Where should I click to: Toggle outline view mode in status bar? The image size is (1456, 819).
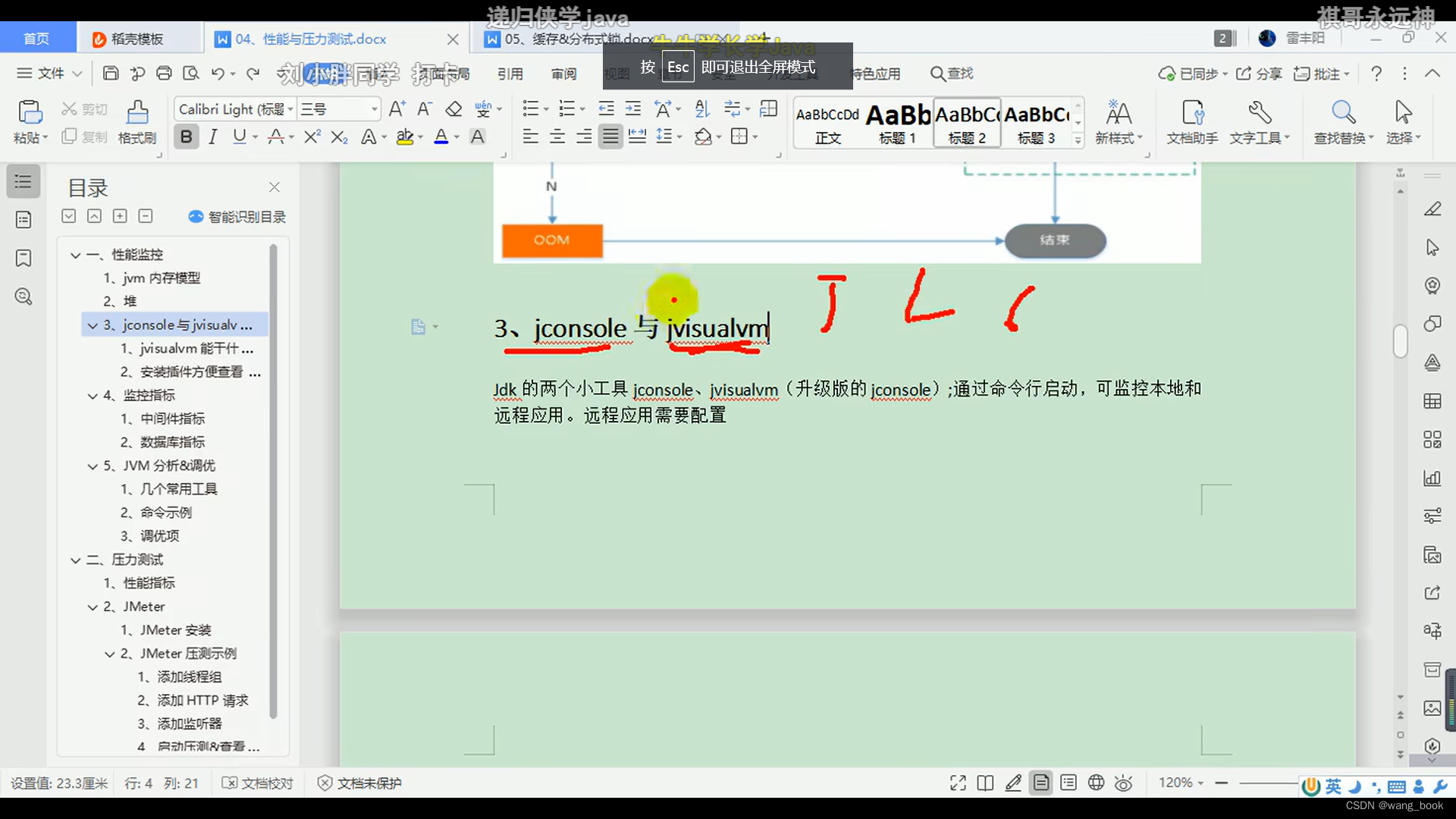[x=1068, y=783]
